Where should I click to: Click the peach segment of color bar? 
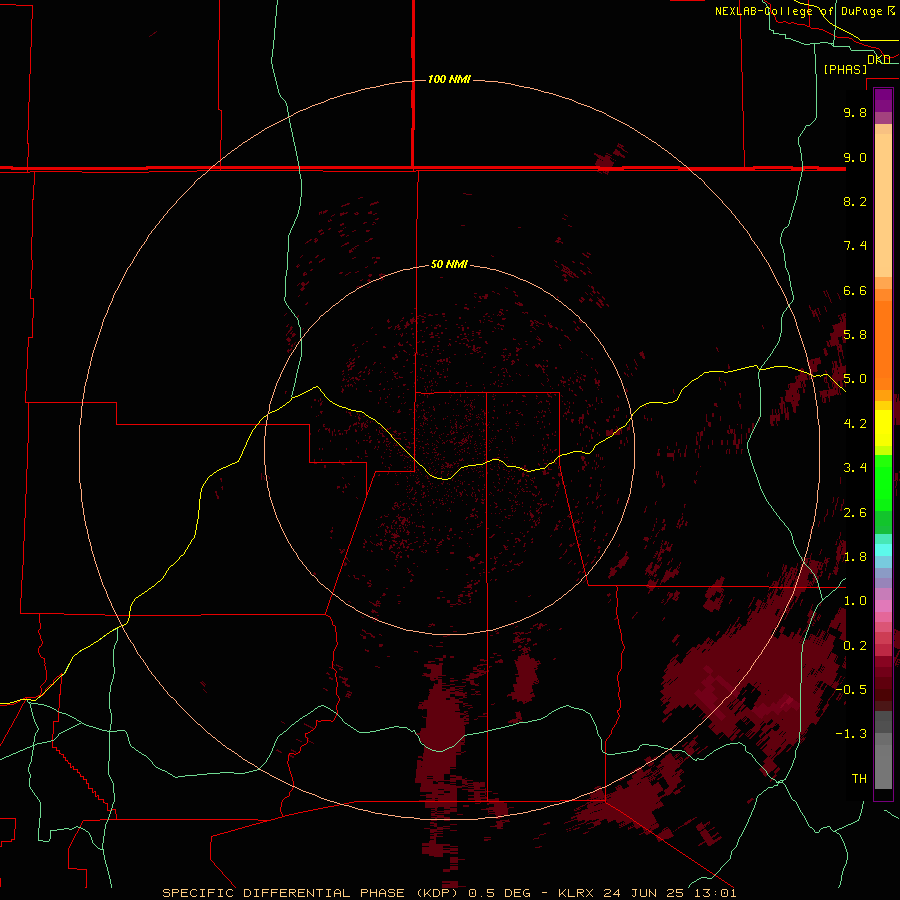tap(883, 201)
